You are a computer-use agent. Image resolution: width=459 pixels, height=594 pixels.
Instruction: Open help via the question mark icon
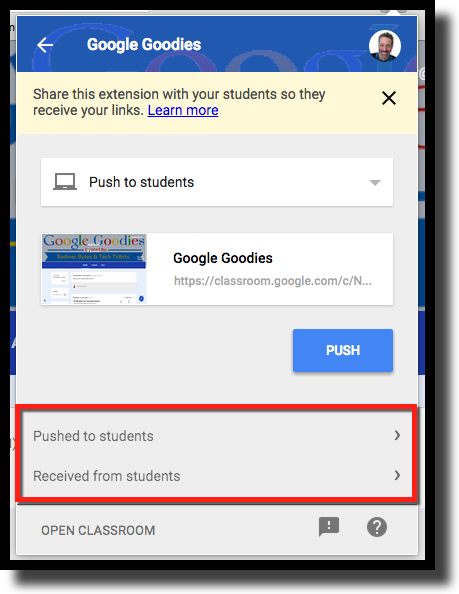(377, 527)
